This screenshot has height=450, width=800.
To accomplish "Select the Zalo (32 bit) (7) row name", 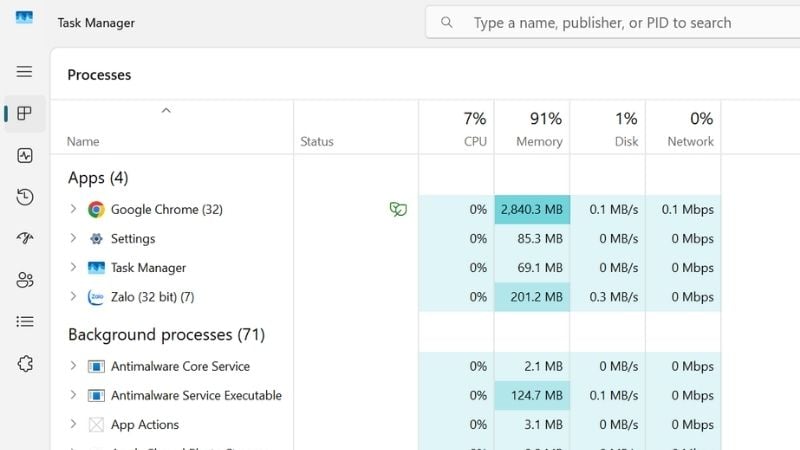I will tap(153, 297).
